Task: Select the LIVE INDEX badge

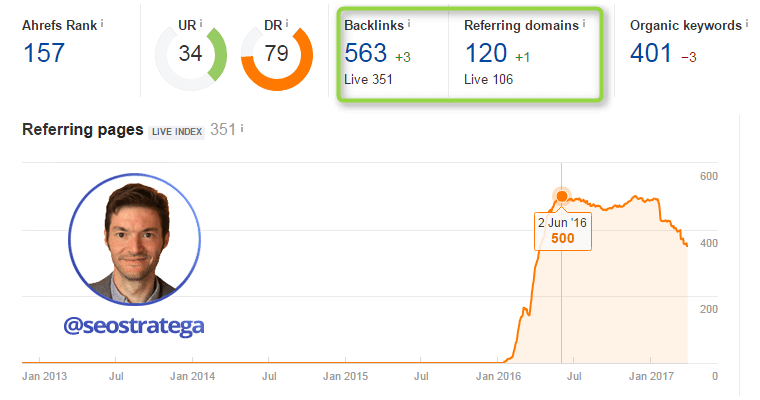Action: coord(176,132)
